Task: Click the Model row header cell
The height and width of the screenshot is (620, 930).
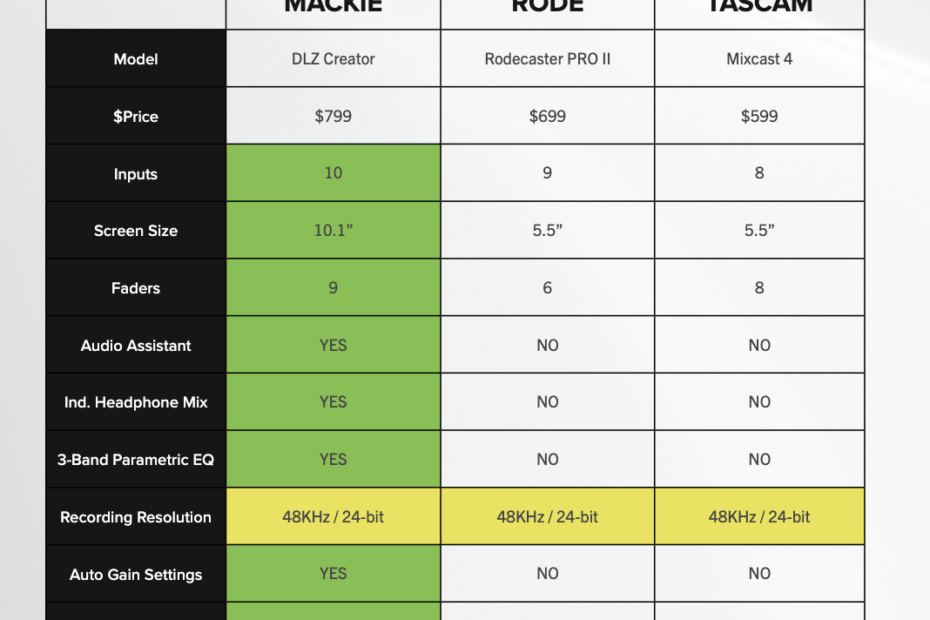Action: pyautogui.click(x=136, y=59)
